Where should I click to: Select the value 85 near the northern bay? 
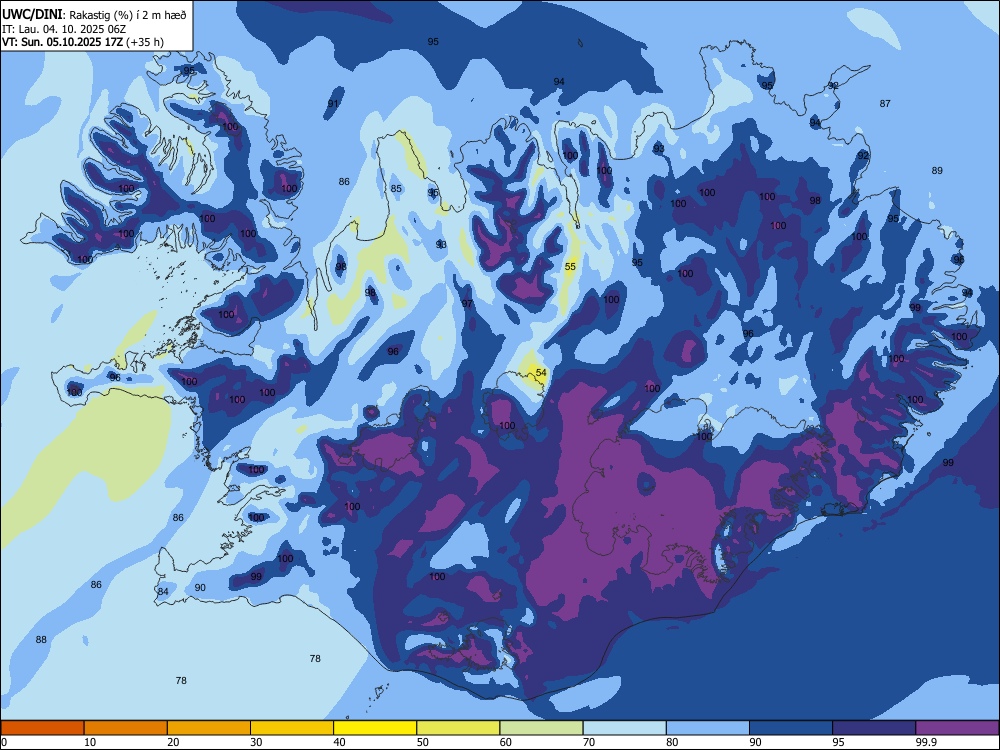pos(396,188)
